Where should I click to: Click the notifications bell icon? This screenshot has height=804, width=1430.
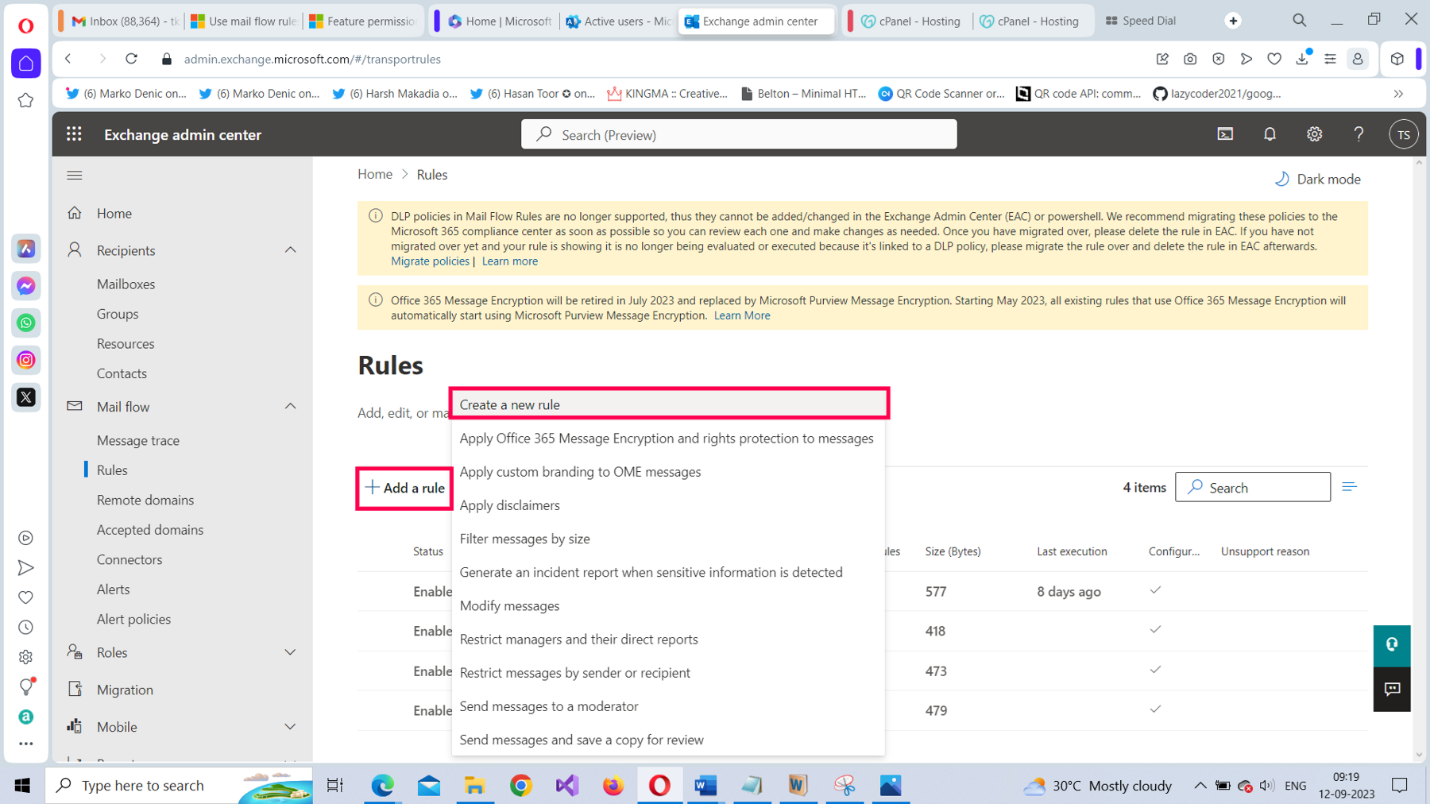point(1269,135)
